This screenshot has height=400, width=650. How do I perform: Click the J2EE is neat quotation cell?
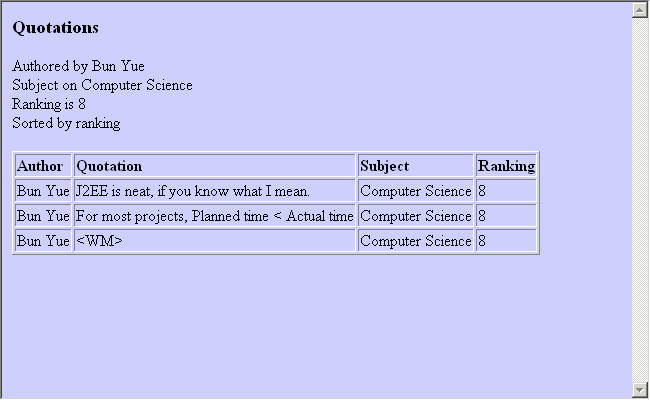tap(215, 191)
